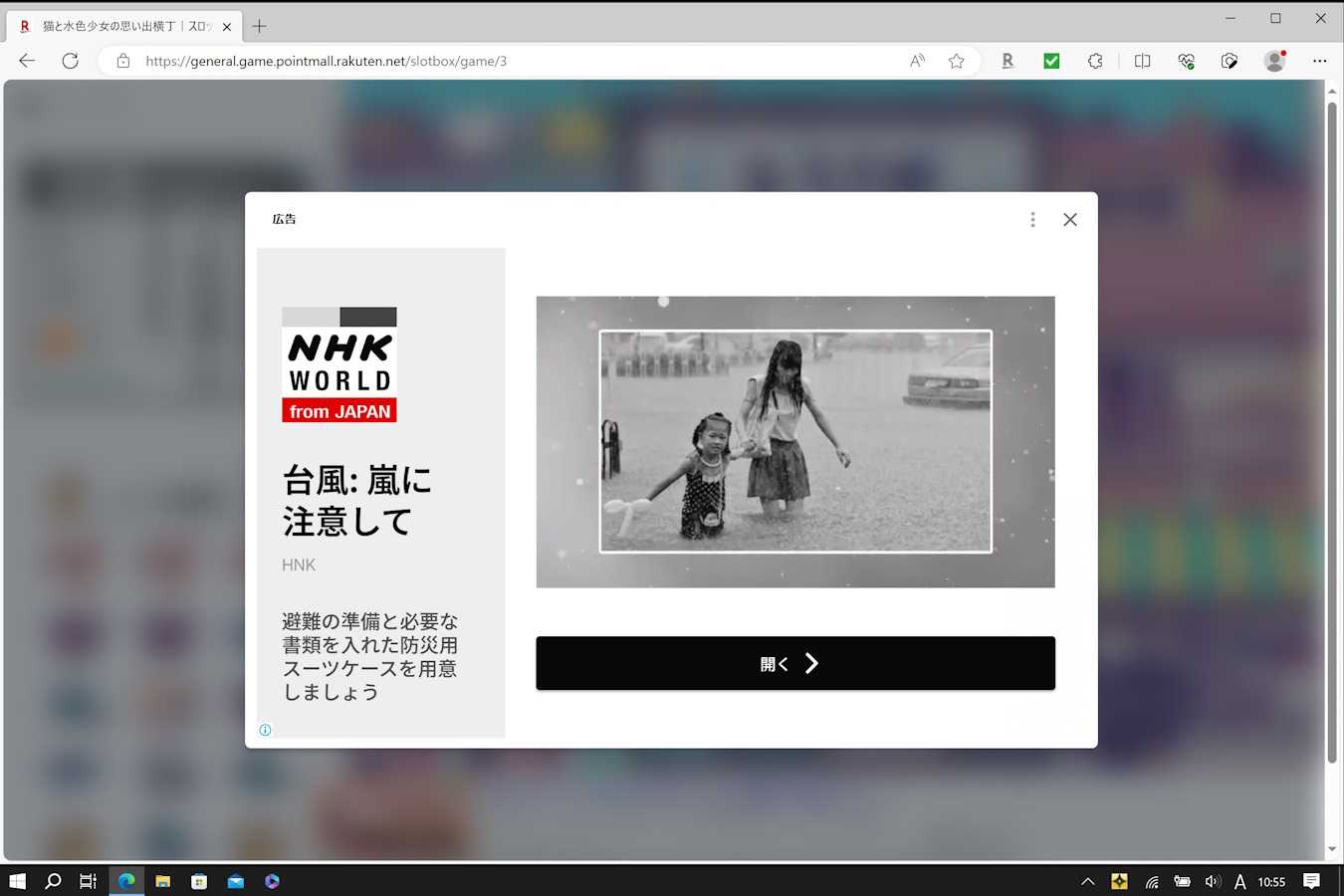Screen dimensions: 1344x896
Task: Click the ad info icon
Action: tap(265, 730)
